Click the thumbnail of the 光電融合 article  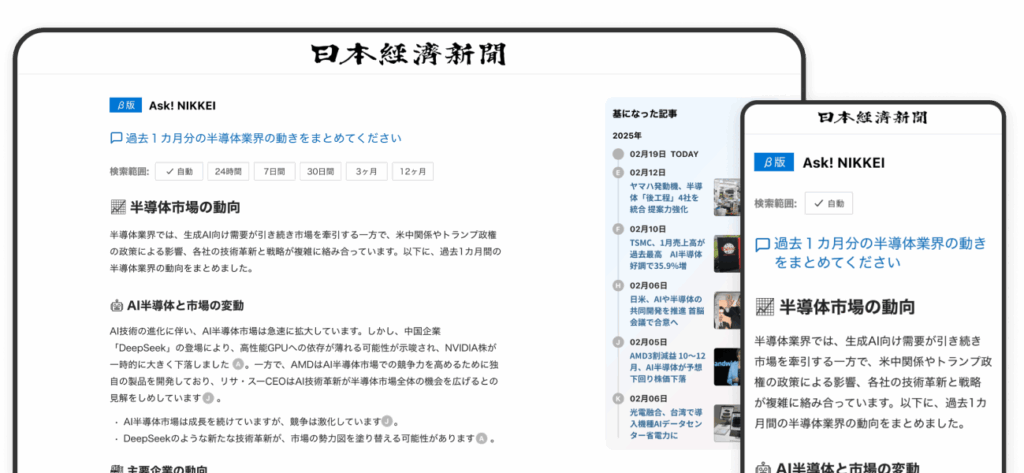pos(727,423)
